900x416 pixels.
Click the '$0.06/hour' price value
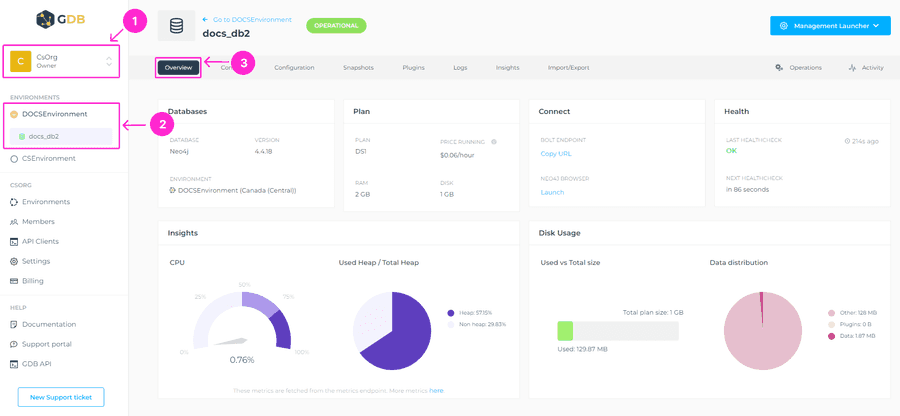coord(457,155)
